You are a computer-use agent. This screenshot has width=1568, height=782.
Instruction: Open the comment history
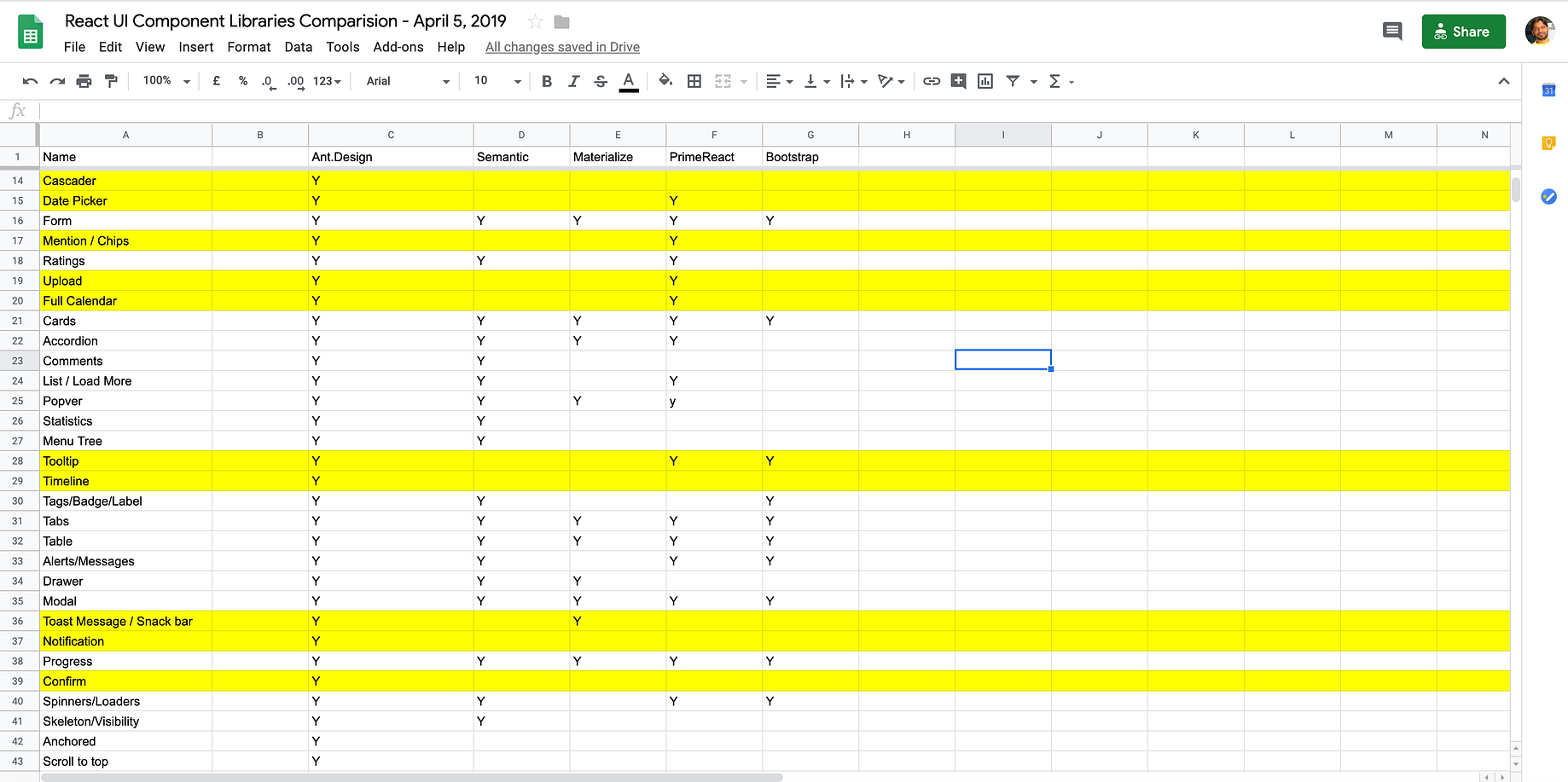1392,32
